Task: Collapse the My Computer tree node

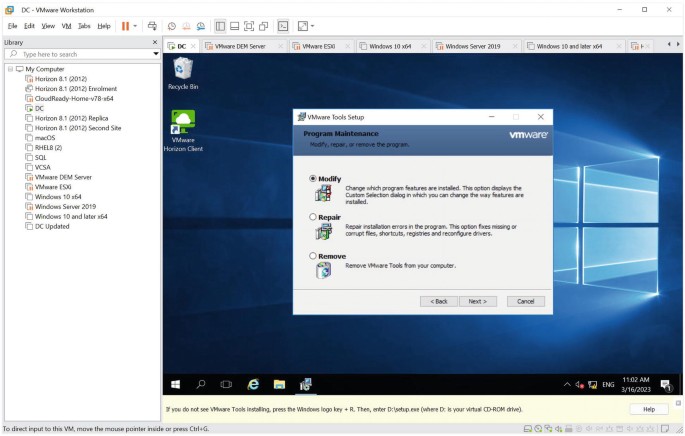Action: click(9, 69)
